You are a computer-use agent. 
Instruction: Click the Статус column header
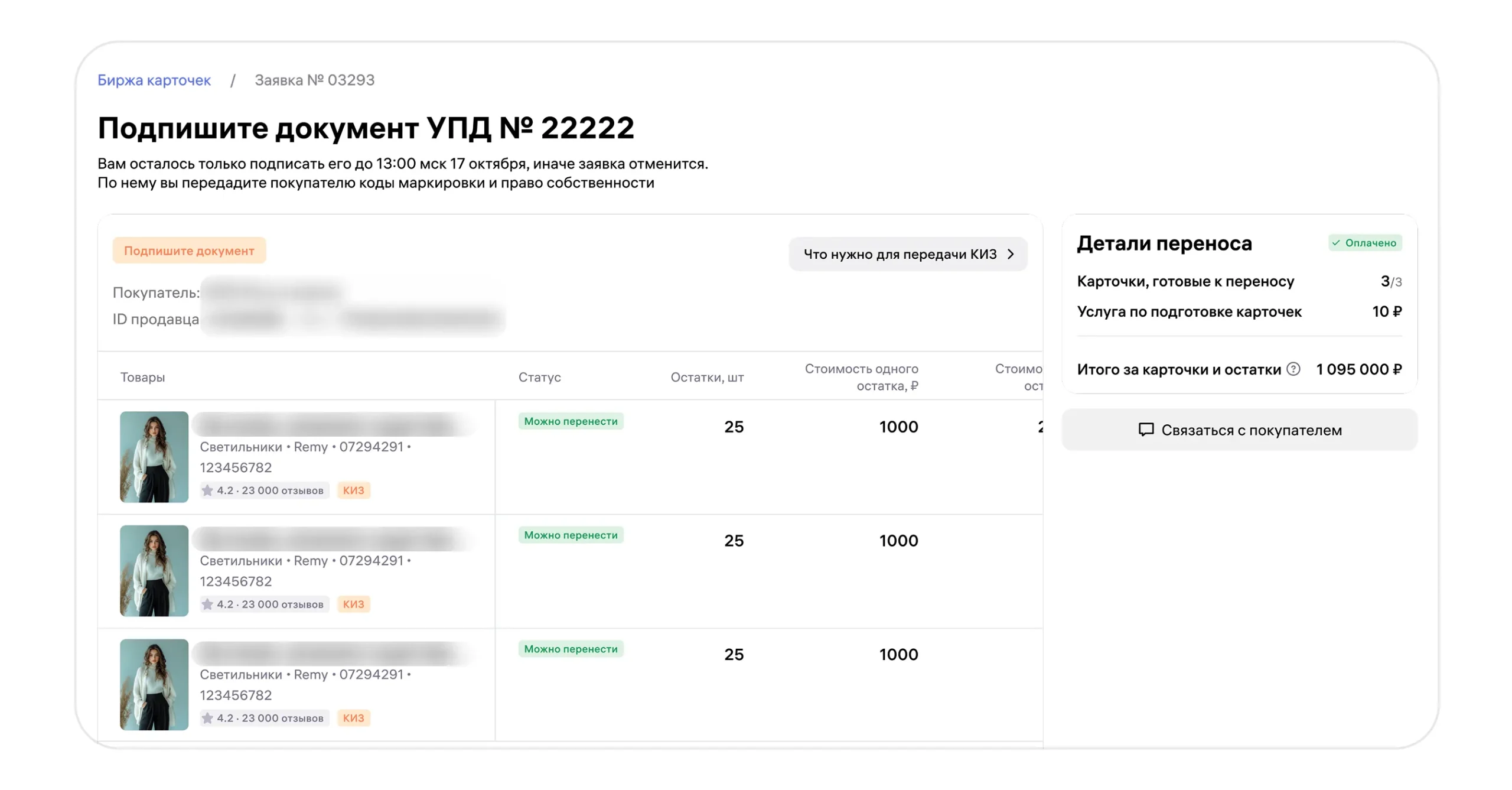(539, 377)
